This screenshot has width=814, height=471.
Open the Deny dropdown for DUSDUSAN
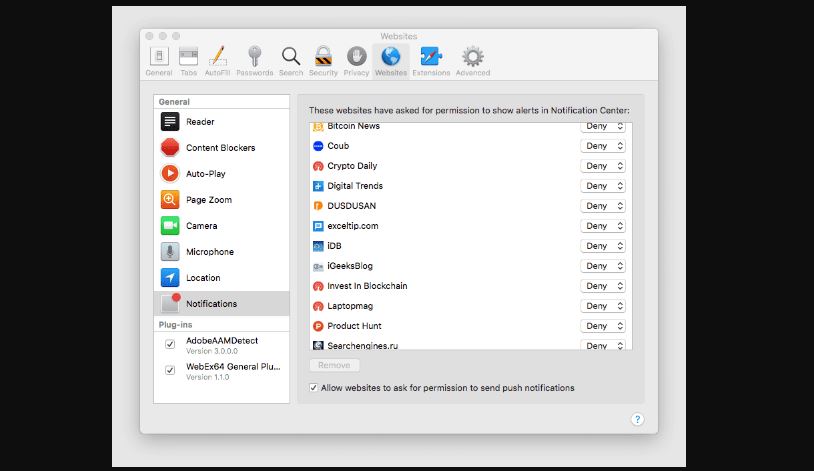[x=603, y=206]
